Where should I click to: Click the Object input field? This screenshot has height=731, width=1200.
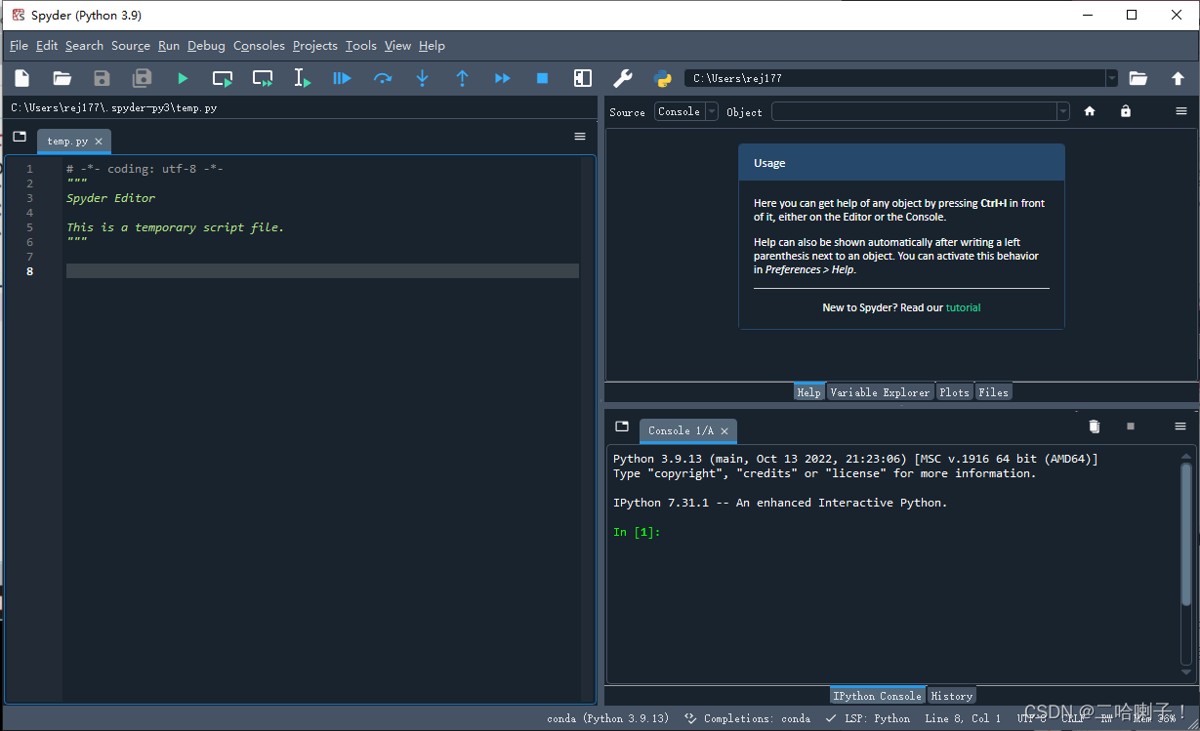(x=913, y=112)
